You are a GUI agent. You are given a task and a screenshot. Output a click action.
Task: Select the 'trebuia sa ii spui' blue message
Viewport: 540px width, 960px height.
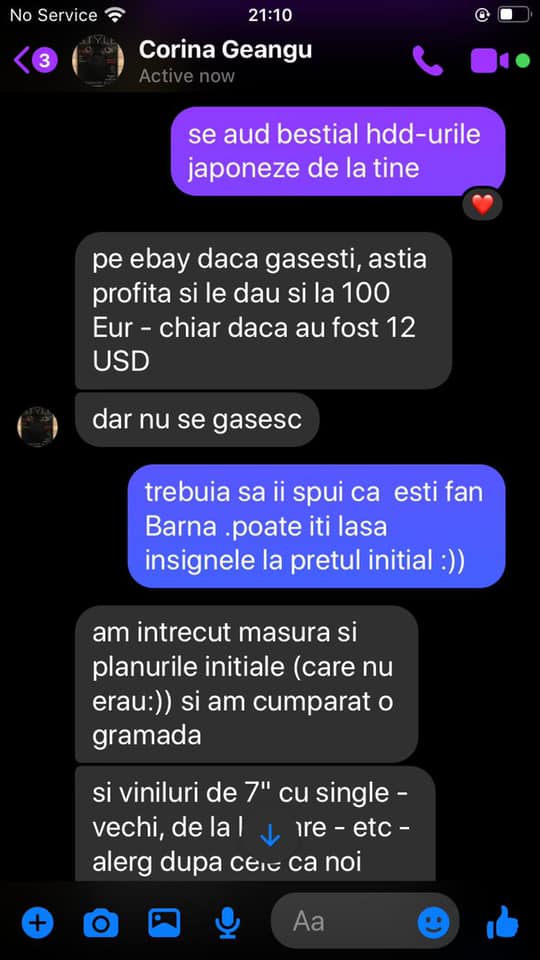317,526
